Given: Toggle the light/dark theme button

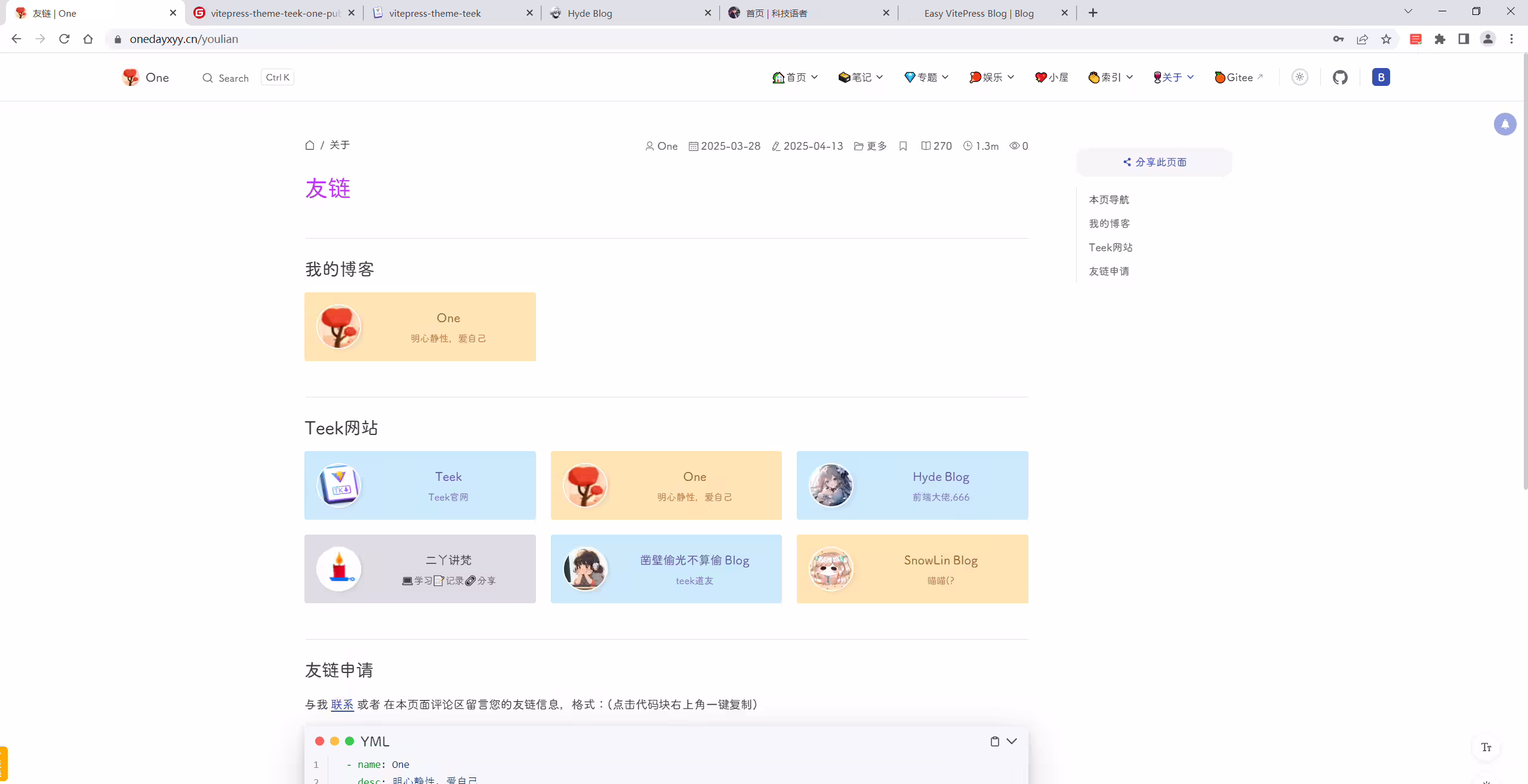Looking at the screenshot, I should [x=1299, y=77].
